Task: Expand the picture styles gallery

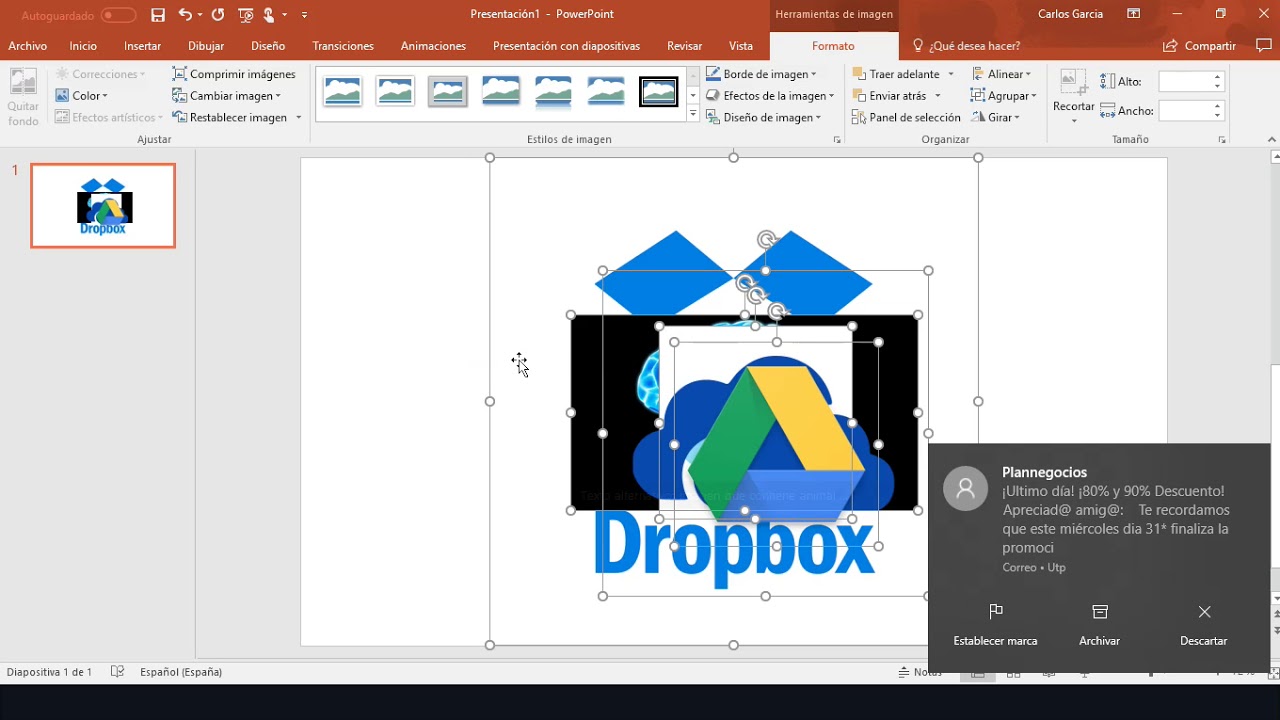Action: (x=693, y=114)
